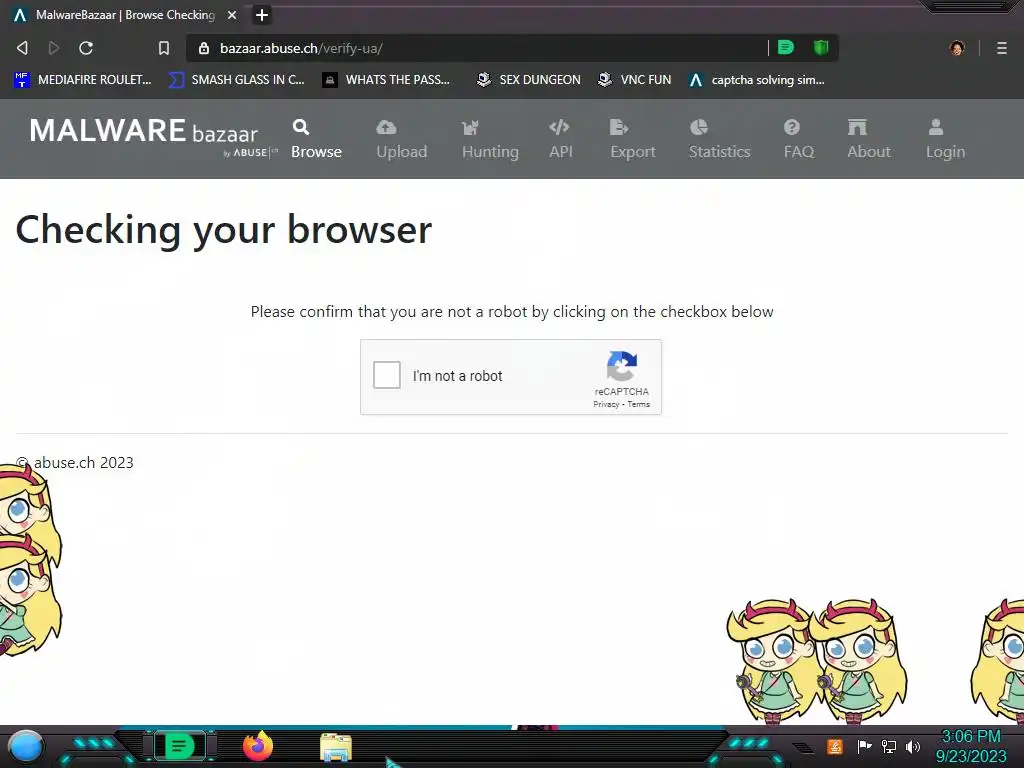The height and width of the screenshot is (768, 1024).
Task: Click the green speech-bubble icon in address bar
Action: pos(786,47)
